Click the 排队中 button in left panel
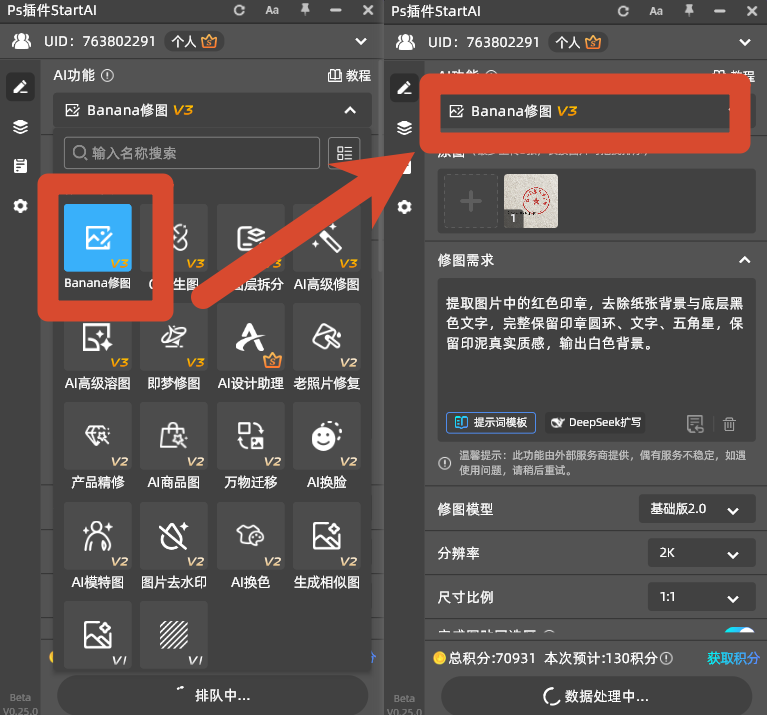 point(213,695)
